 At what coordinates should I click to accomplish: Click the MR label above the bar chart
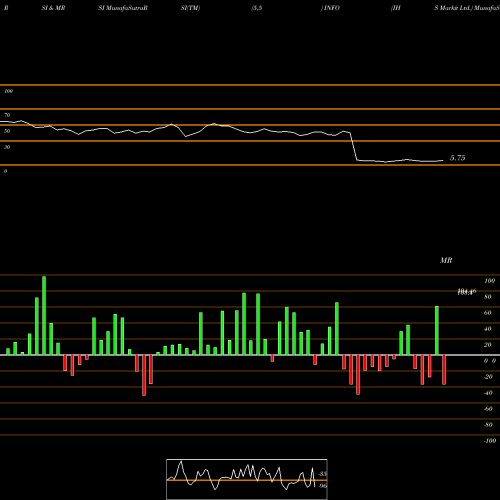(x=446, y=260)
